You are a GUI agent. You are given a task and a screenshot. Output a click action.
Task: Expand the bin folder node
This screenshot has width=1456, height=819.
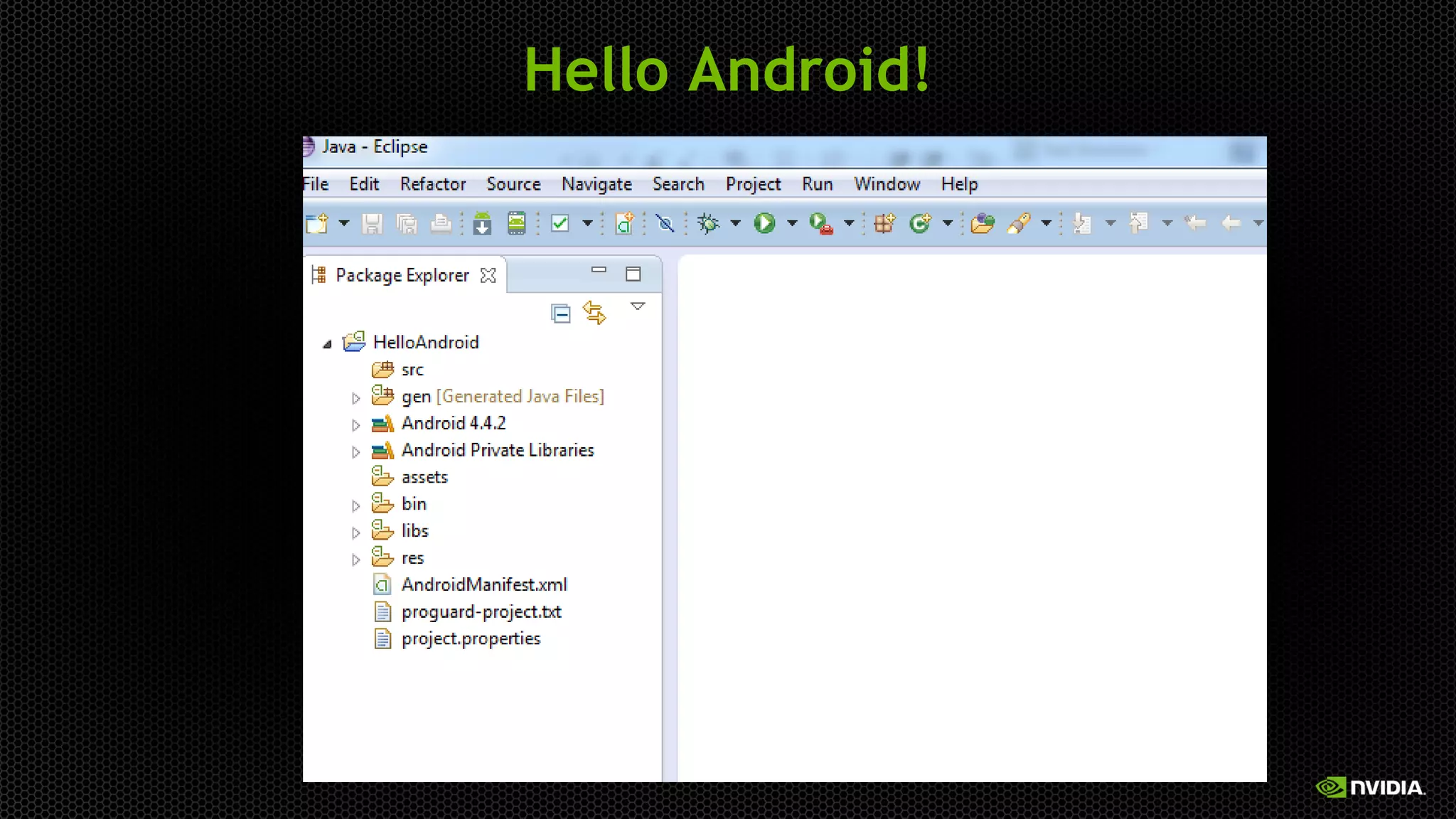click(x=356, y=506)
